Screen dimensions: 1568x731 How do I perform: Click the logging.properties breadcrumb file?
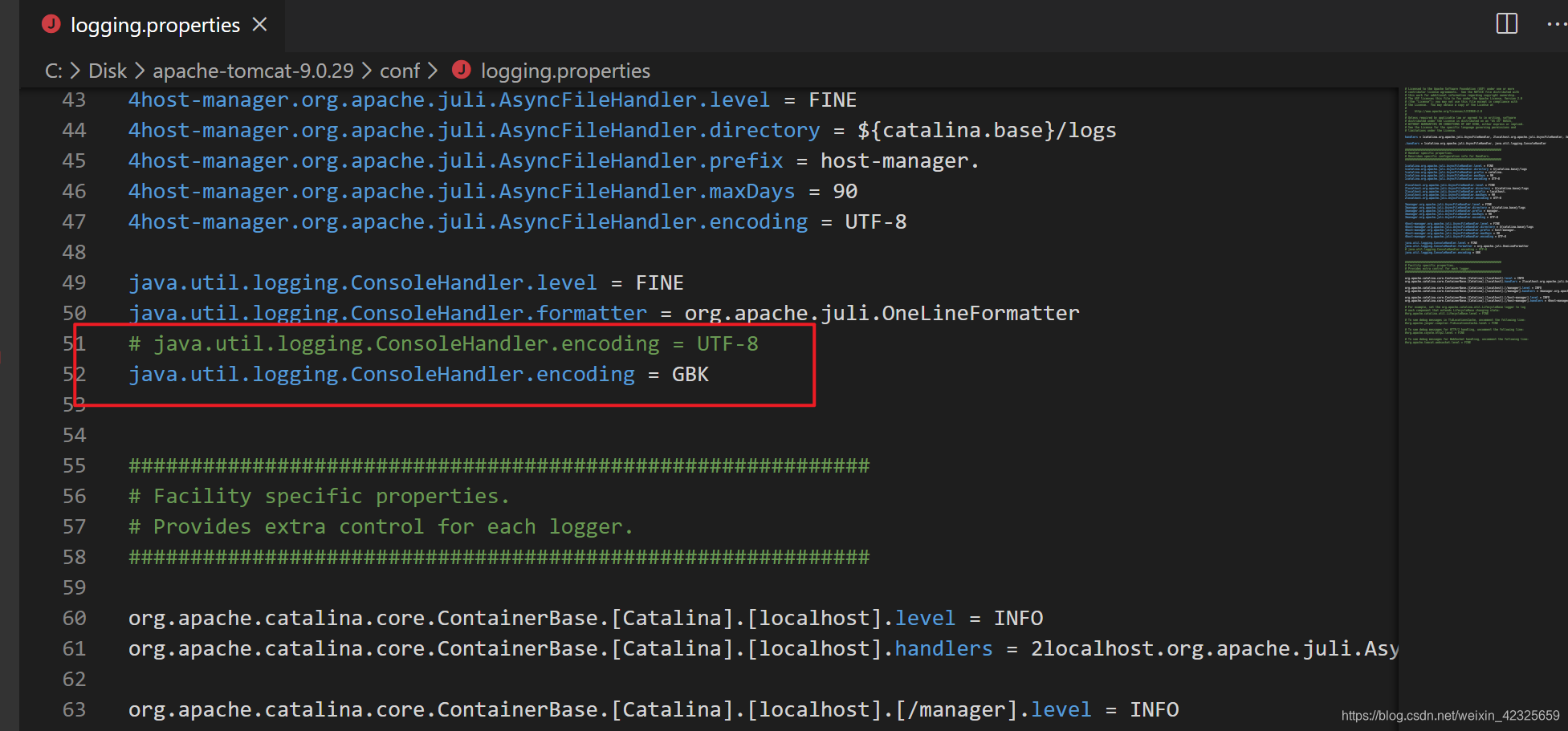(565, 71)
